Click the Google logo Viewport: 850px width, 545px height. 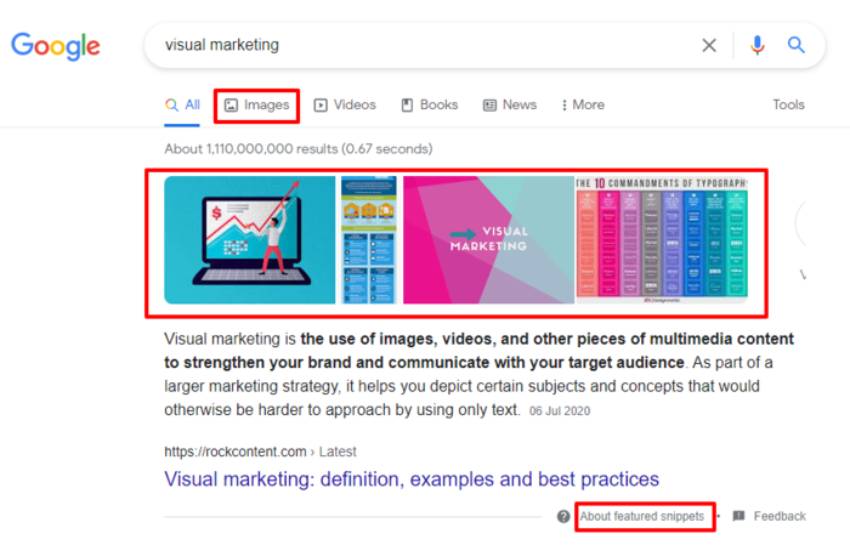[55, 46]
